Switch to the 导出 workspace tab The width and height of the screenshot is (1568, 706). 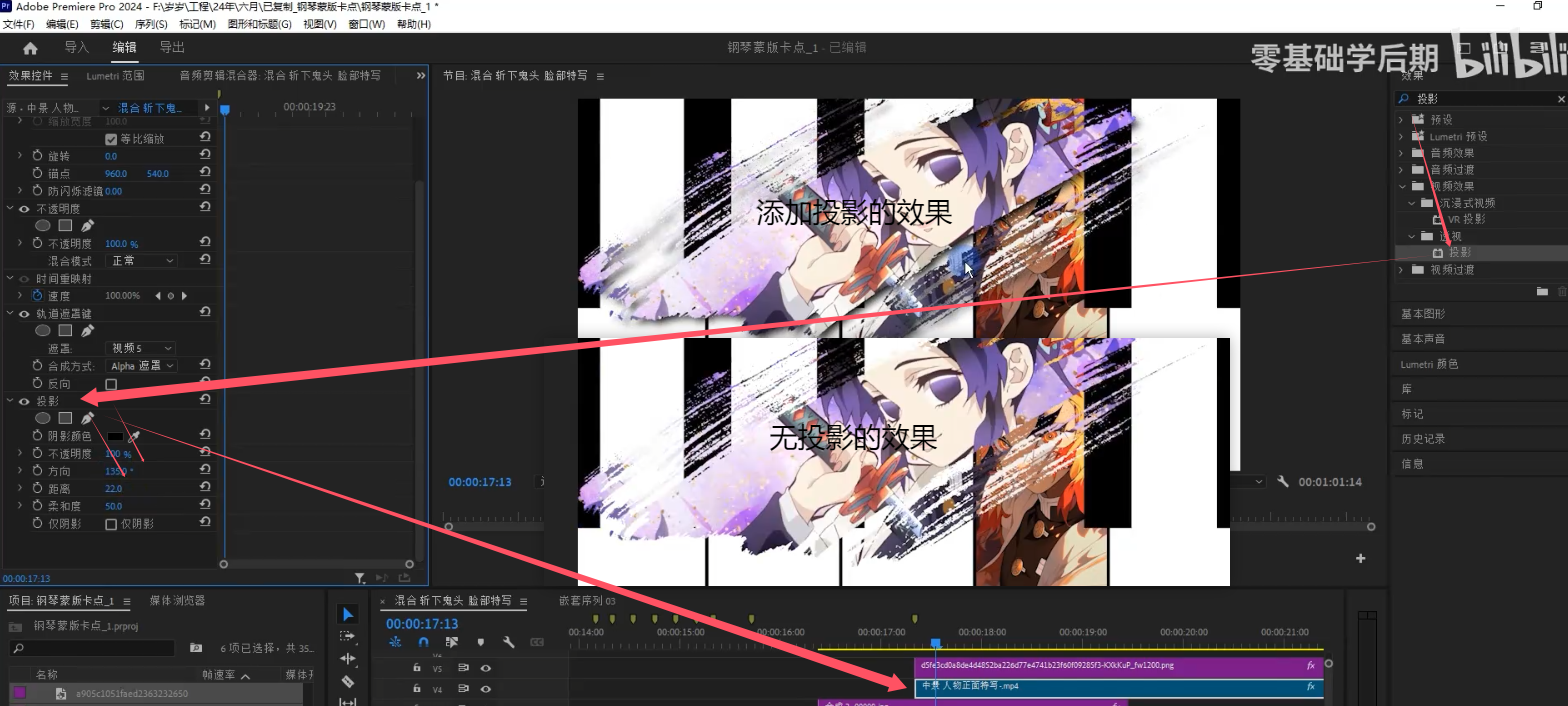click(172, 47)
